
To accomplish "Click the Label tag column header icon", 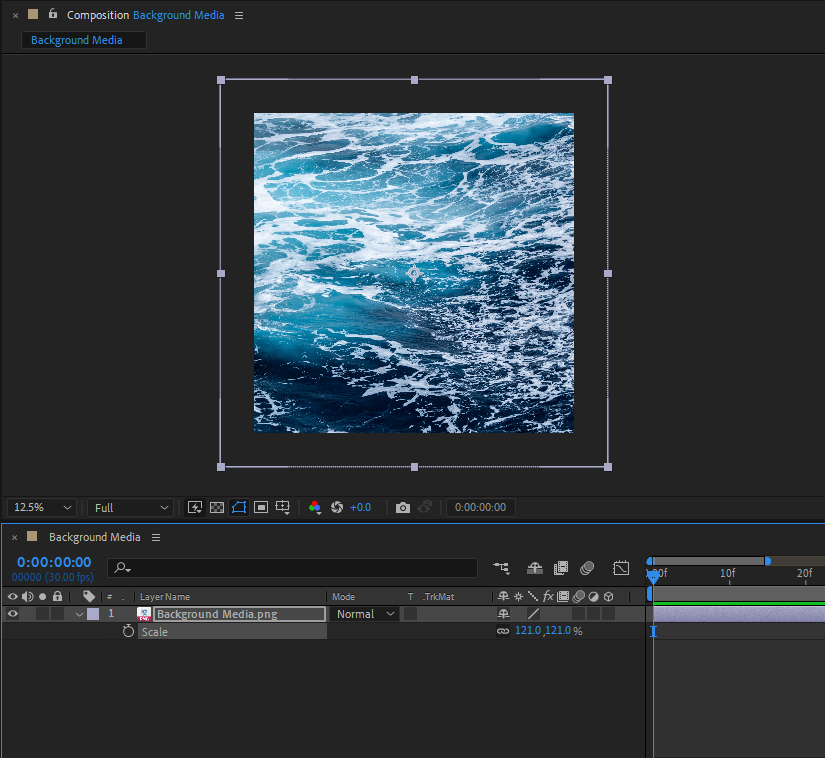I will [x=89, y=596].
